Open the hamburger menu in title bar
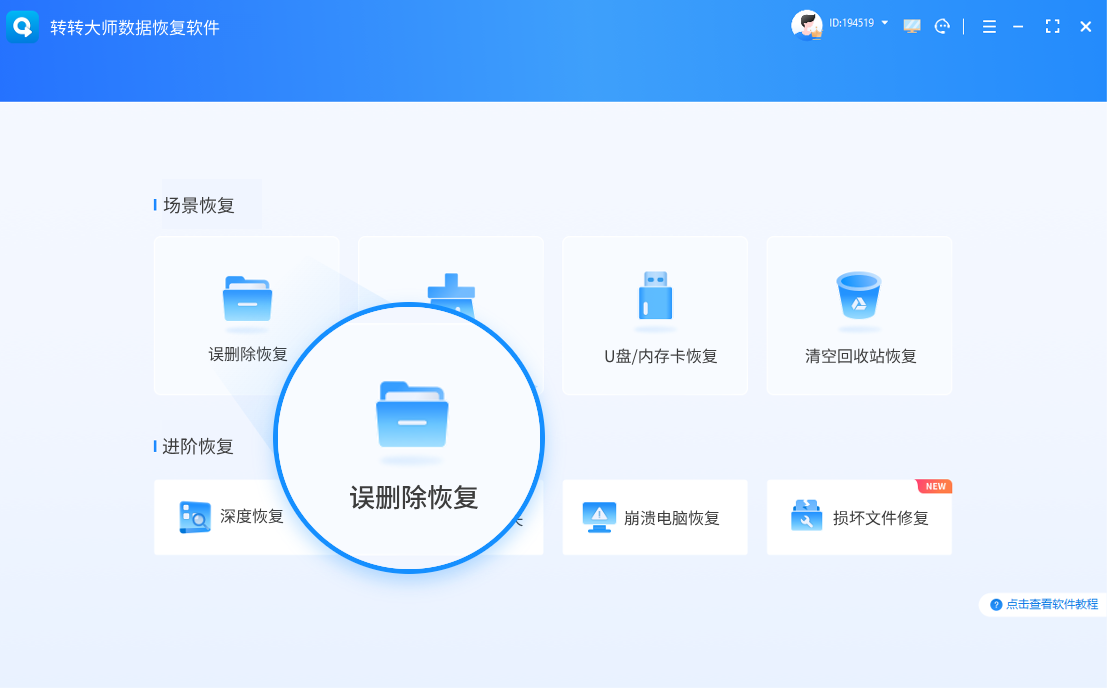Image resolution: width=1107 pixels, height=688 pixels. click(x=989, y=27)
